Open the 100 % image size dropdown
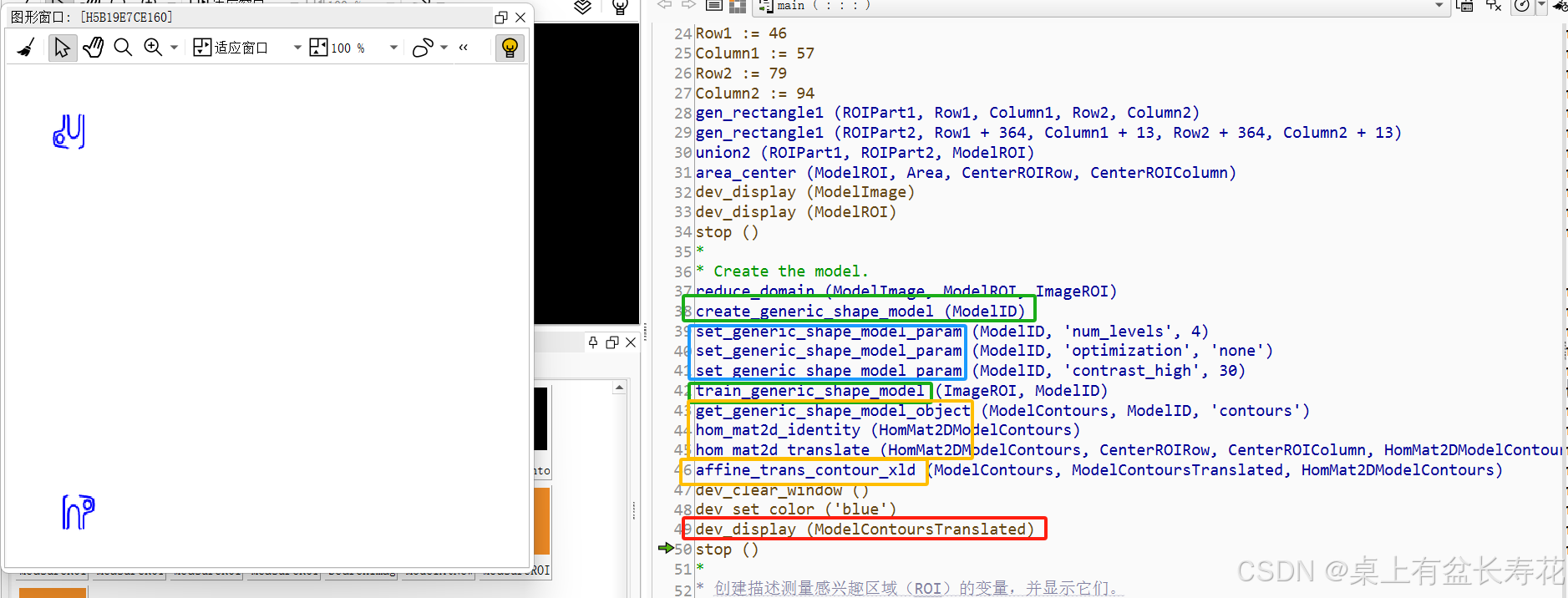1568x598 pixels. 393,48
